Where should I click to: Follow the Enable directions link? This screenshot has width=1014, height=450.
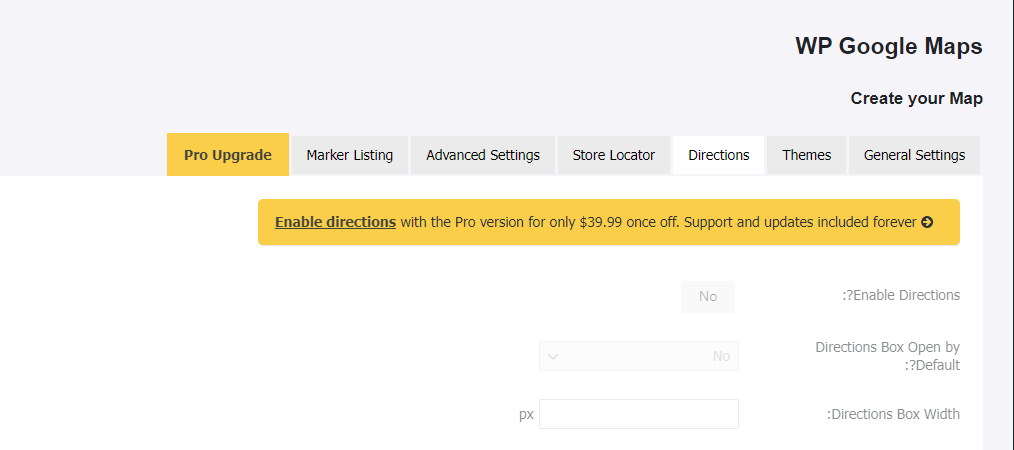(x=335, y=222)
